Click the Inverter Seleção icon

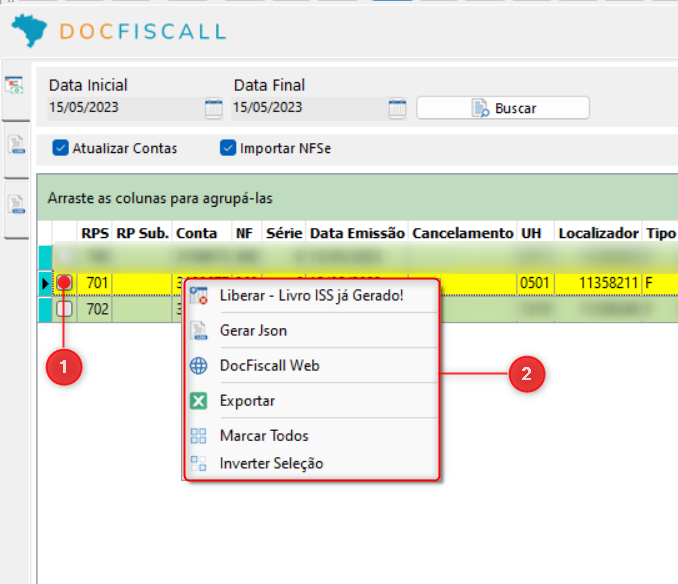click(x=199, y=463)
